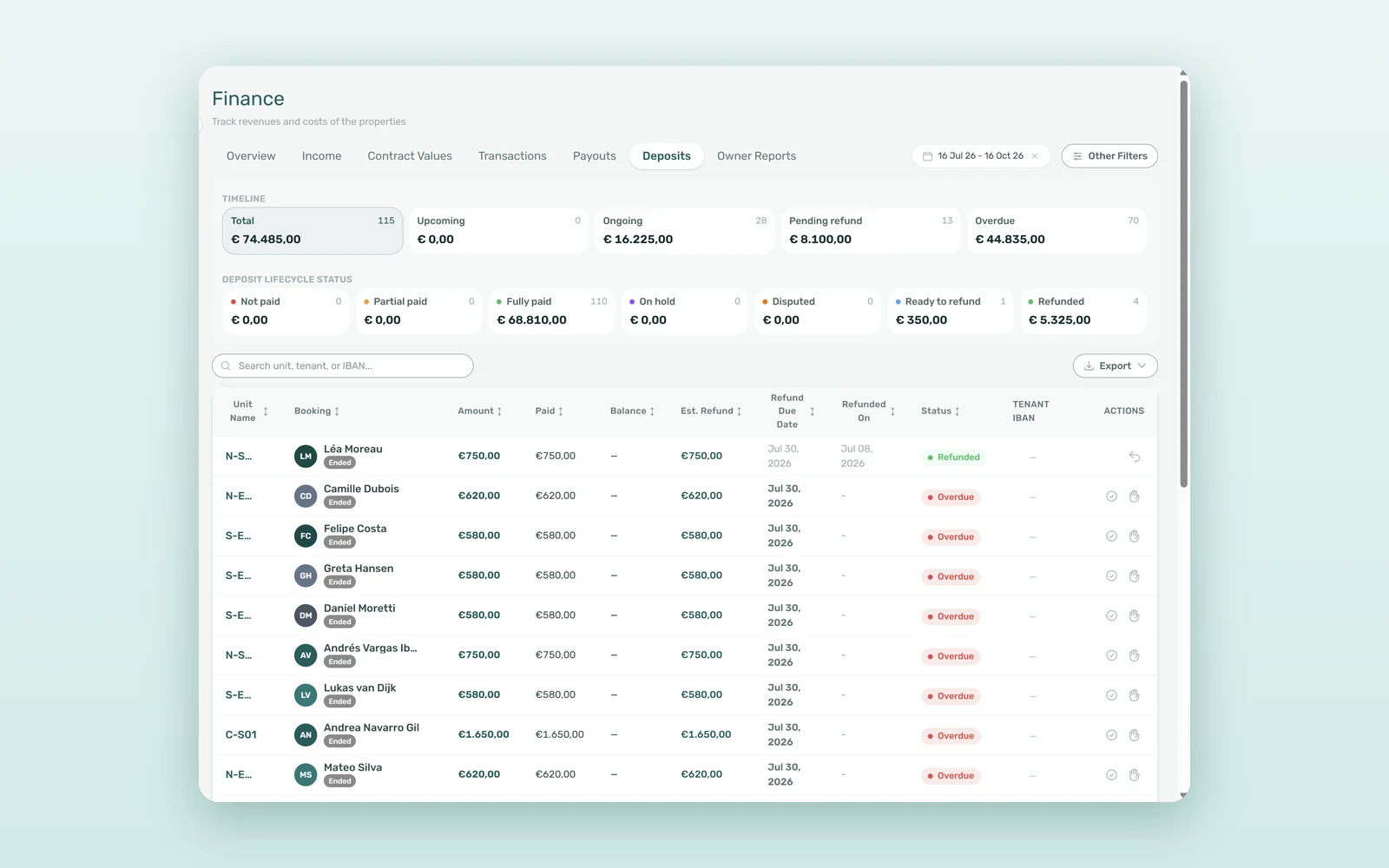This screenshot has height=868, width=1389.
Task: Open the Transactions tab
Action: [x=512, y=156]
